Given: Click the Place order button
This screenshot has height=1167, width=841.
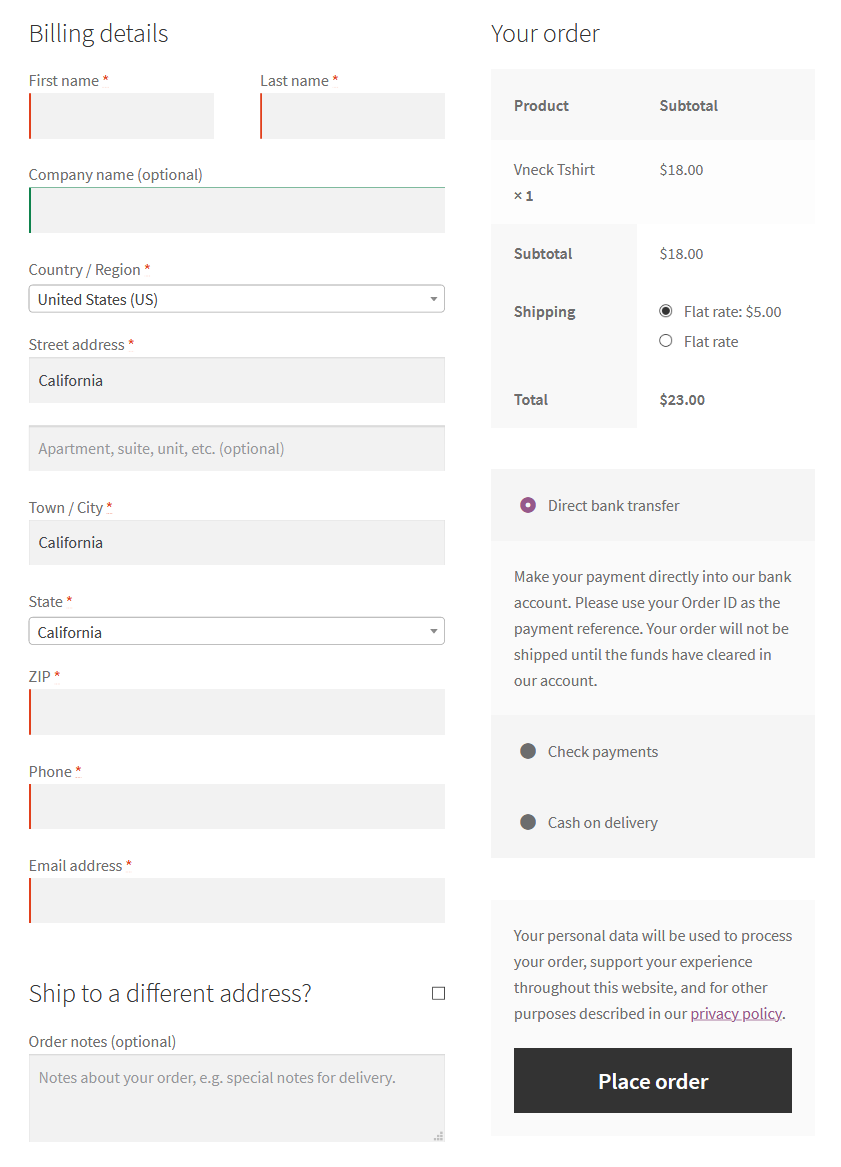Looking at the screenshot, I should tap(652, 1081).
